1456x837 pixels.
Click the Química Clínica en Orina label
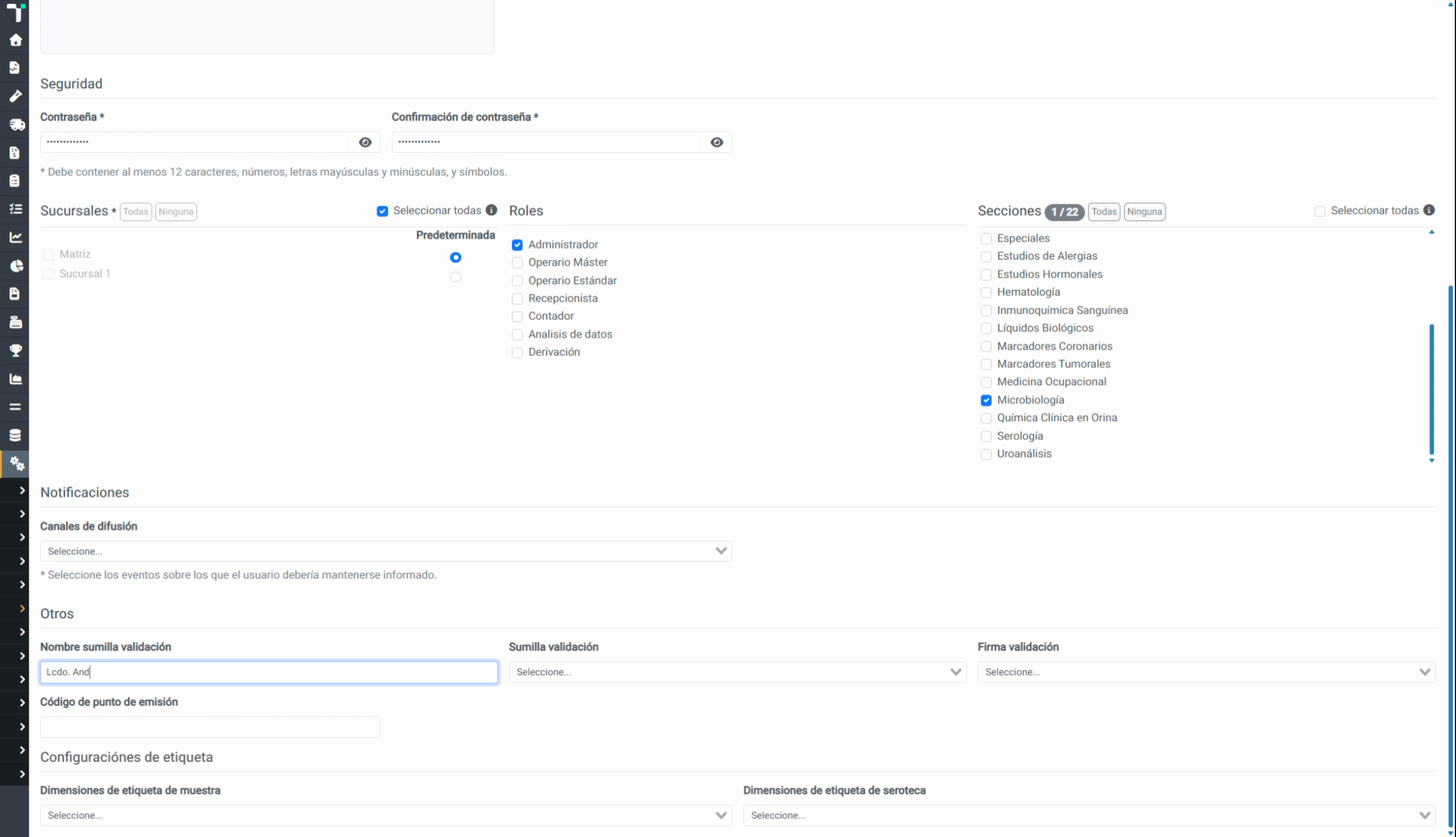click(1057, 418)
